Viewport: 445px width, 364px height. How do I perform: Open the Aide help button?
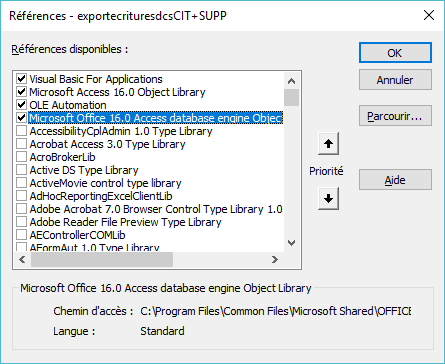(395, 180)
